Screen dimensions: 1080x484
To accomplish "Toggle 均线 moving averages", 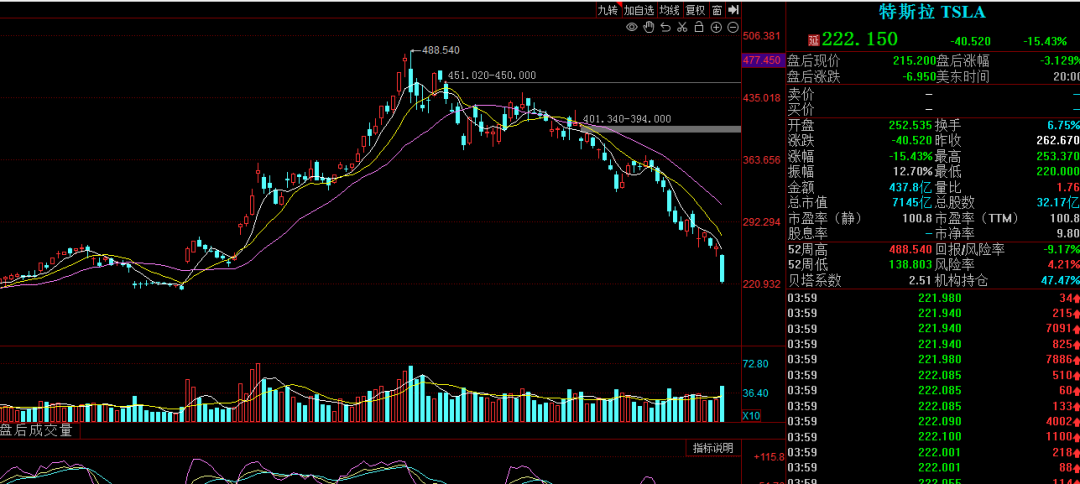I will [x=669, y=10].
